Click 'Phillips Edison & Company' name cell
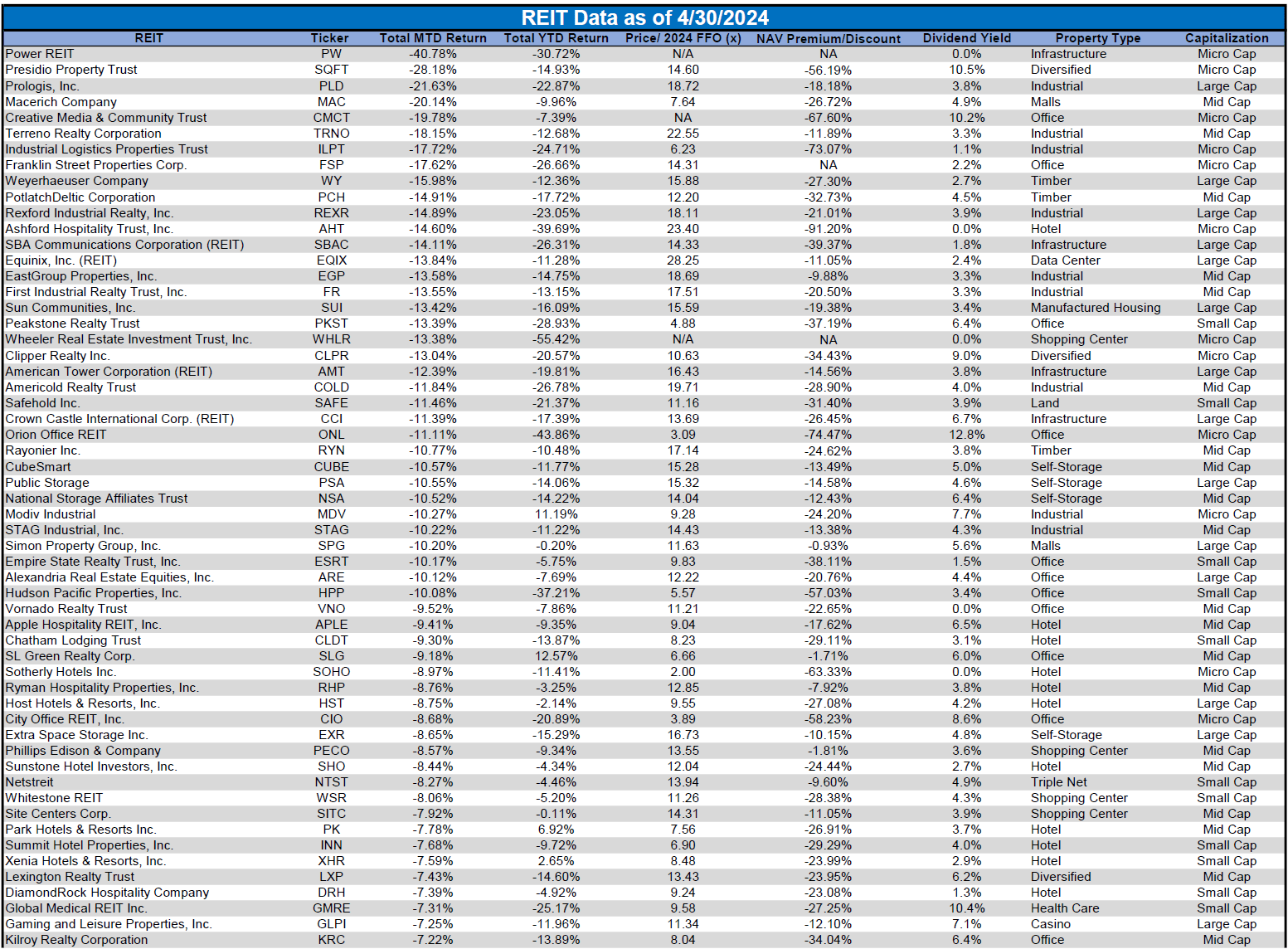 coord(83,751)
